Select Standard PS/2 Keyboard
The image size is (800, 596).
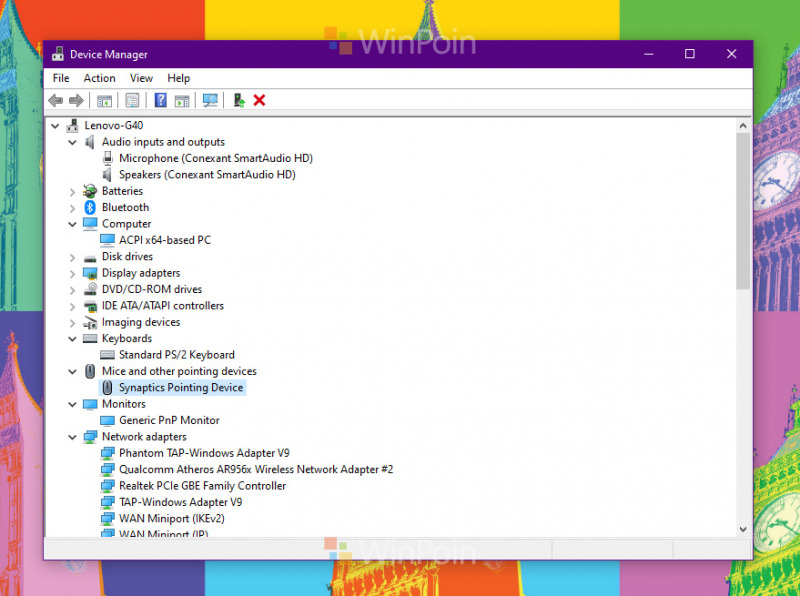click(177, 355)
